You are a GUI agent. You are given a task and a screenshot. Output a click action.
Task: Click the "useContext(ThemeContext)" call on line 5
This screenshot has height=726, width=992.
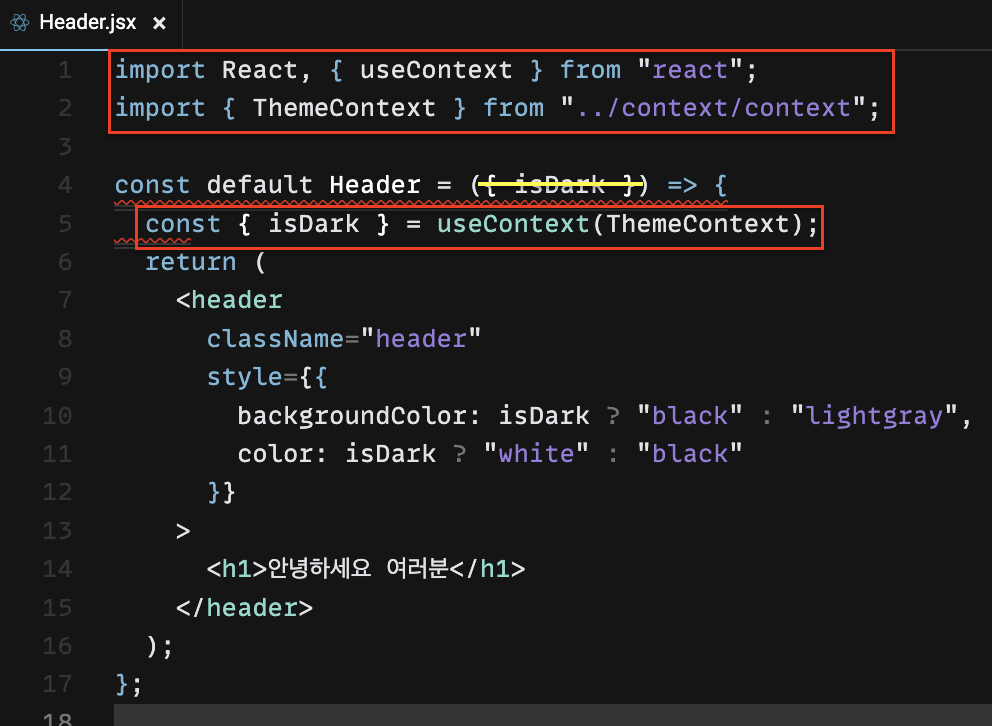point(619,224)
